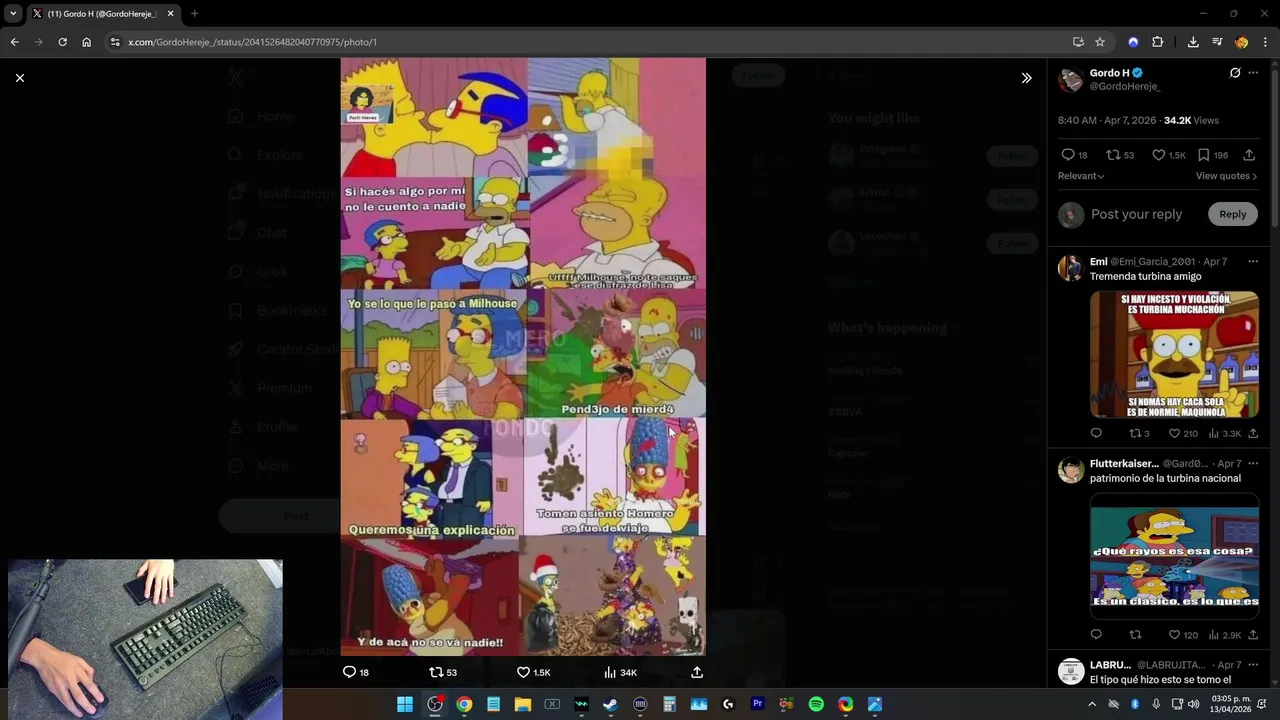View analytics for Eml's comment showing 3.3K
Viewport: 1280px width, 720px height.
click(1214, 433)
